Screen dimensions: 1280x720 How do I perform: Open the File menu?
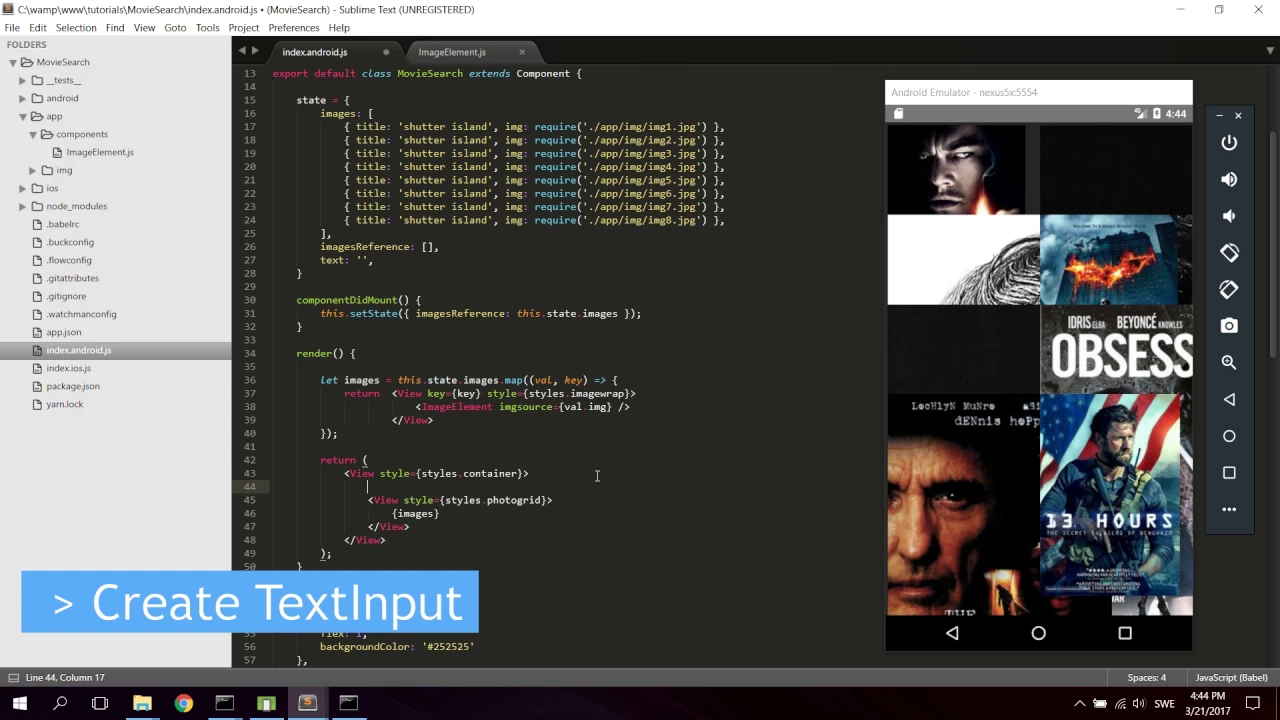coord(12,27)
